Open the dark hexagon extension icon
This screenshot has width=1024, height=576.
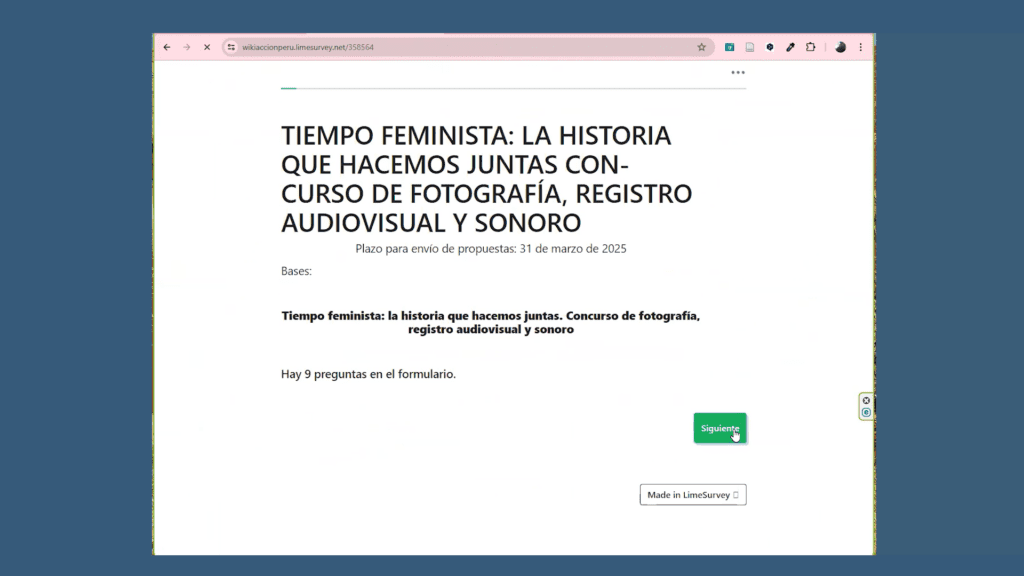pyautogui.click(x=770, y=47)
